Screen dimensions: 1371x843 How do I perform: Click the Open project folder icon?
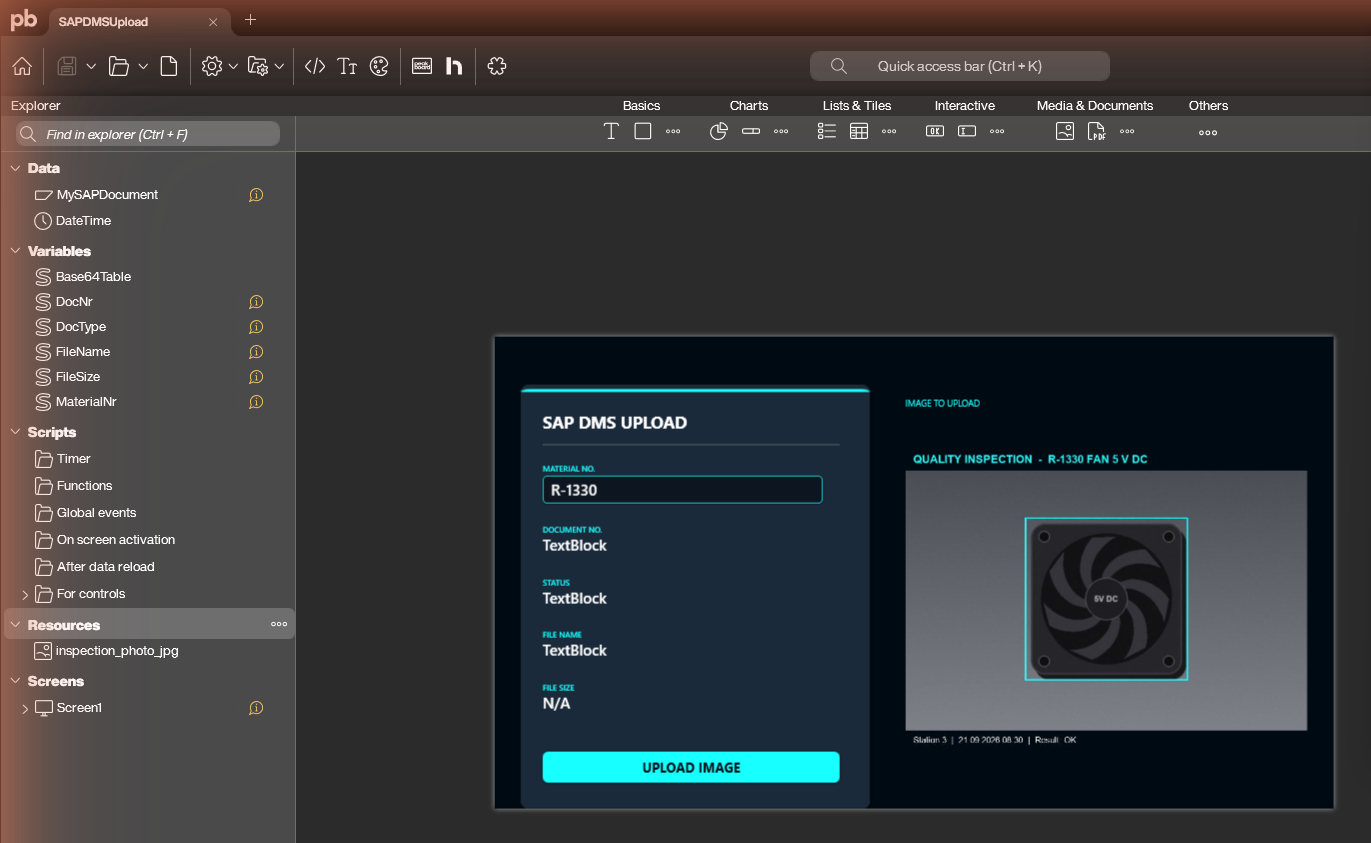pyautogui.click(x=119, y=67)
